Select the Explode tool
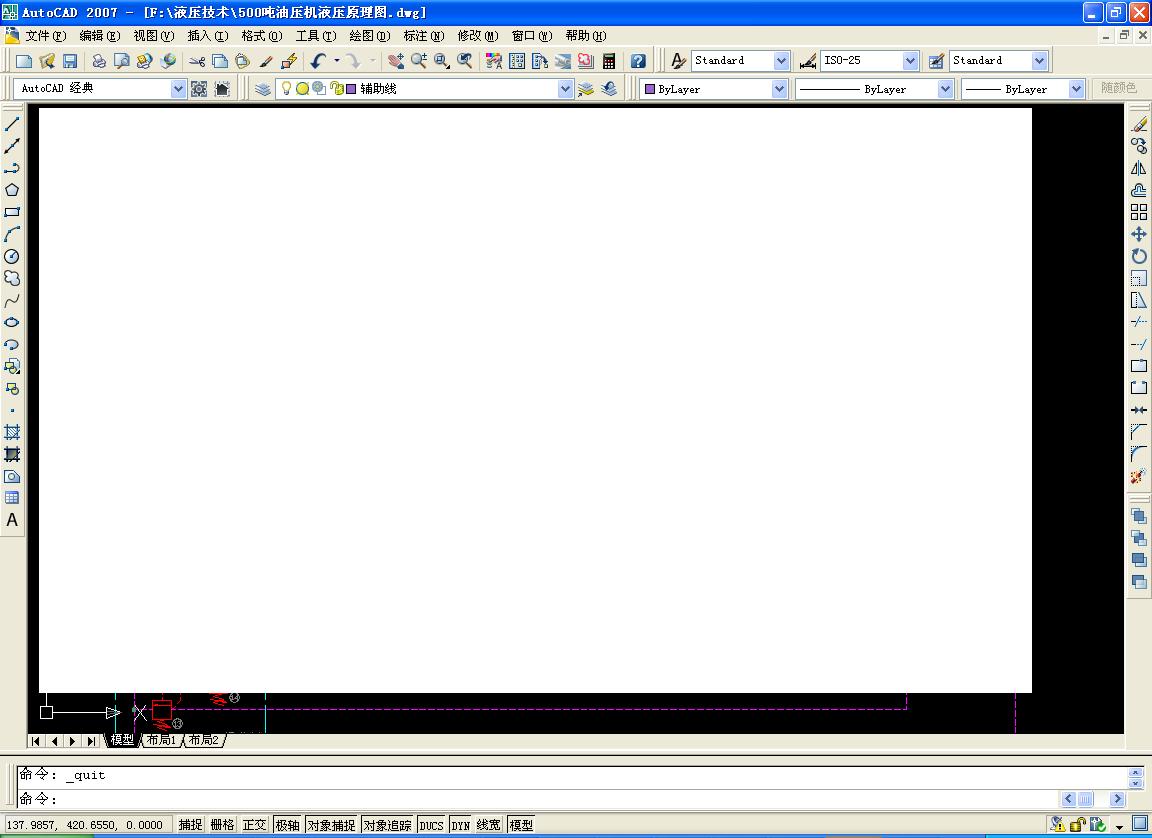Viewport: 1152px width, 838px height. [1139, 476]
